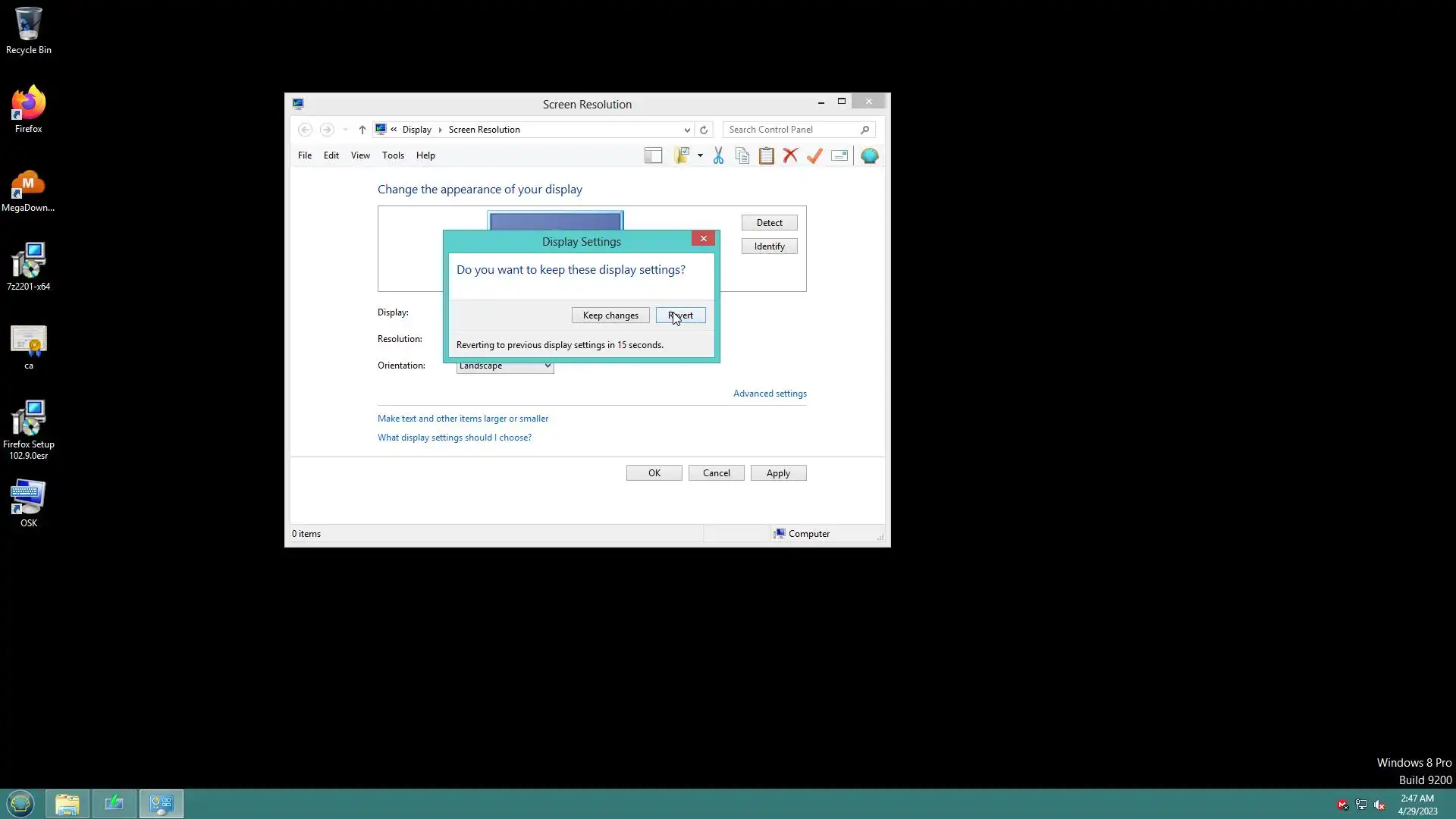Click the Revert button
This screenshot has width=1456, height=819.
[681, 315]
